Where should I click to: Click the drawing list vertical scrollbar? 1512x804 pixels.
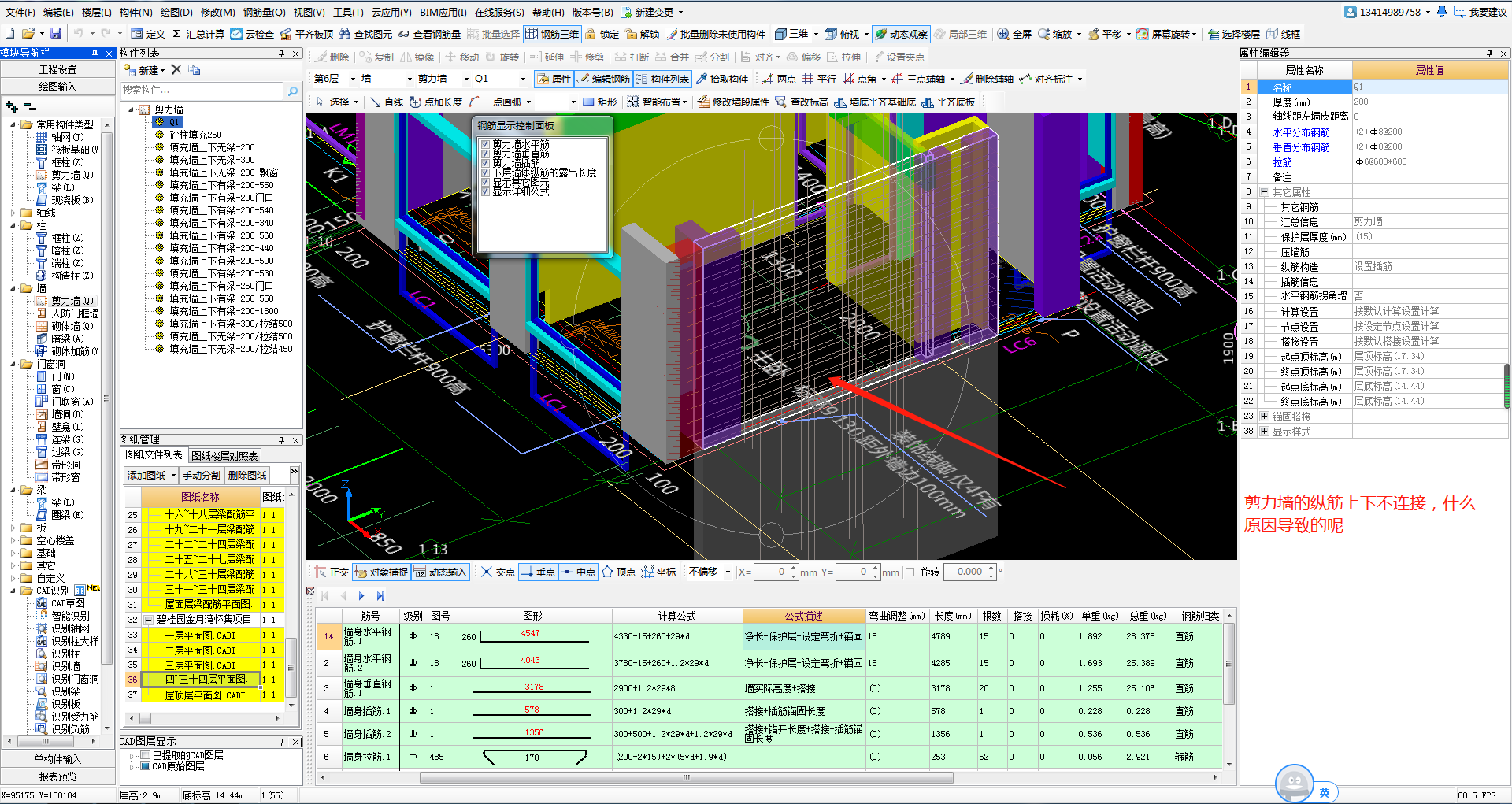[291, 666]
